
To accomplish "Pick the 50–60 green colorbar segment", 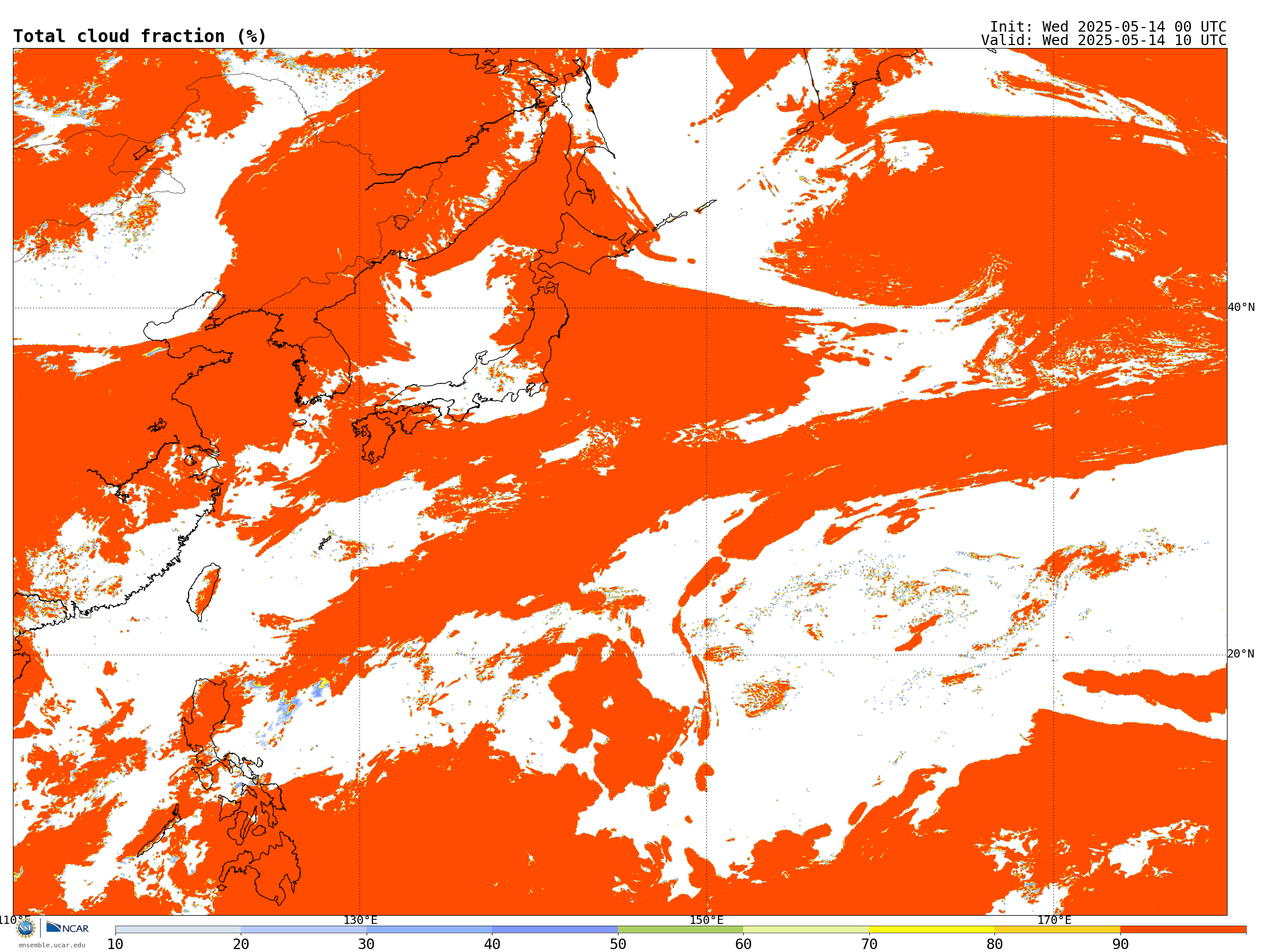I will [681, 930].
